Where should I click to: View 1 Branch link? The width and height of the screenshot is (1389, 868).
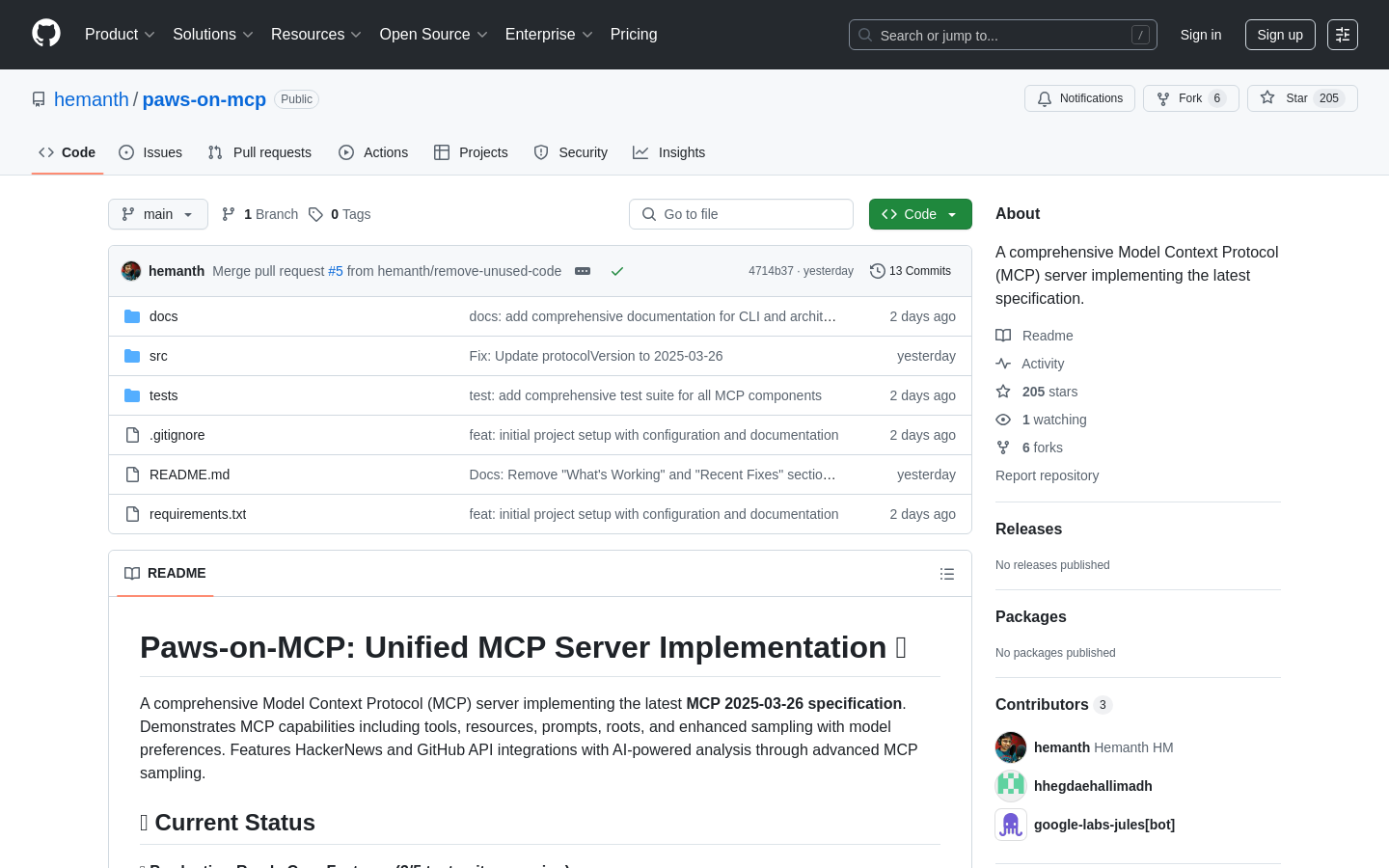(259, 214)
